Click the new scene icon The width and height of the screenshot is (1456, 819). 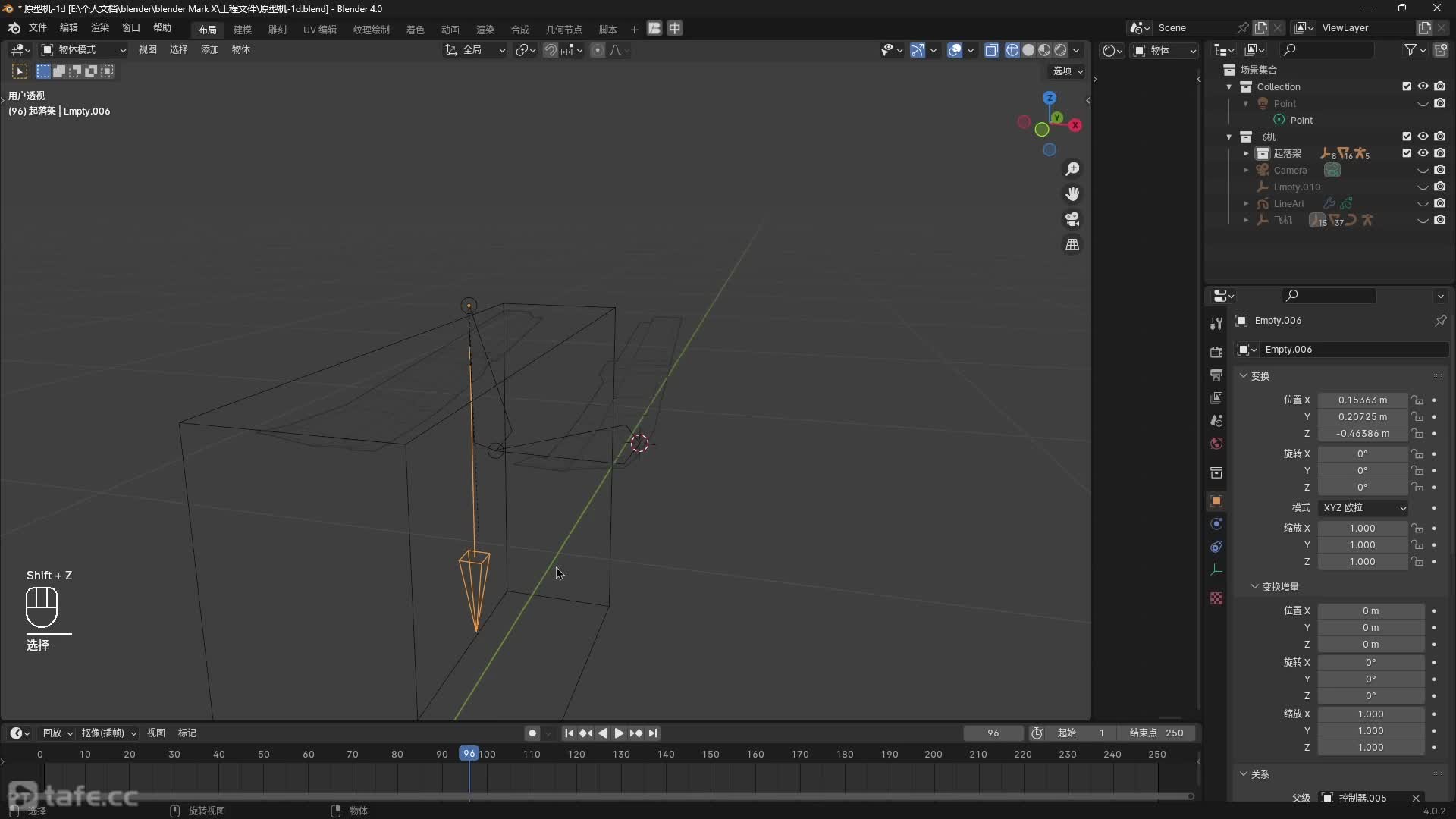click(x=1260, y=28)
